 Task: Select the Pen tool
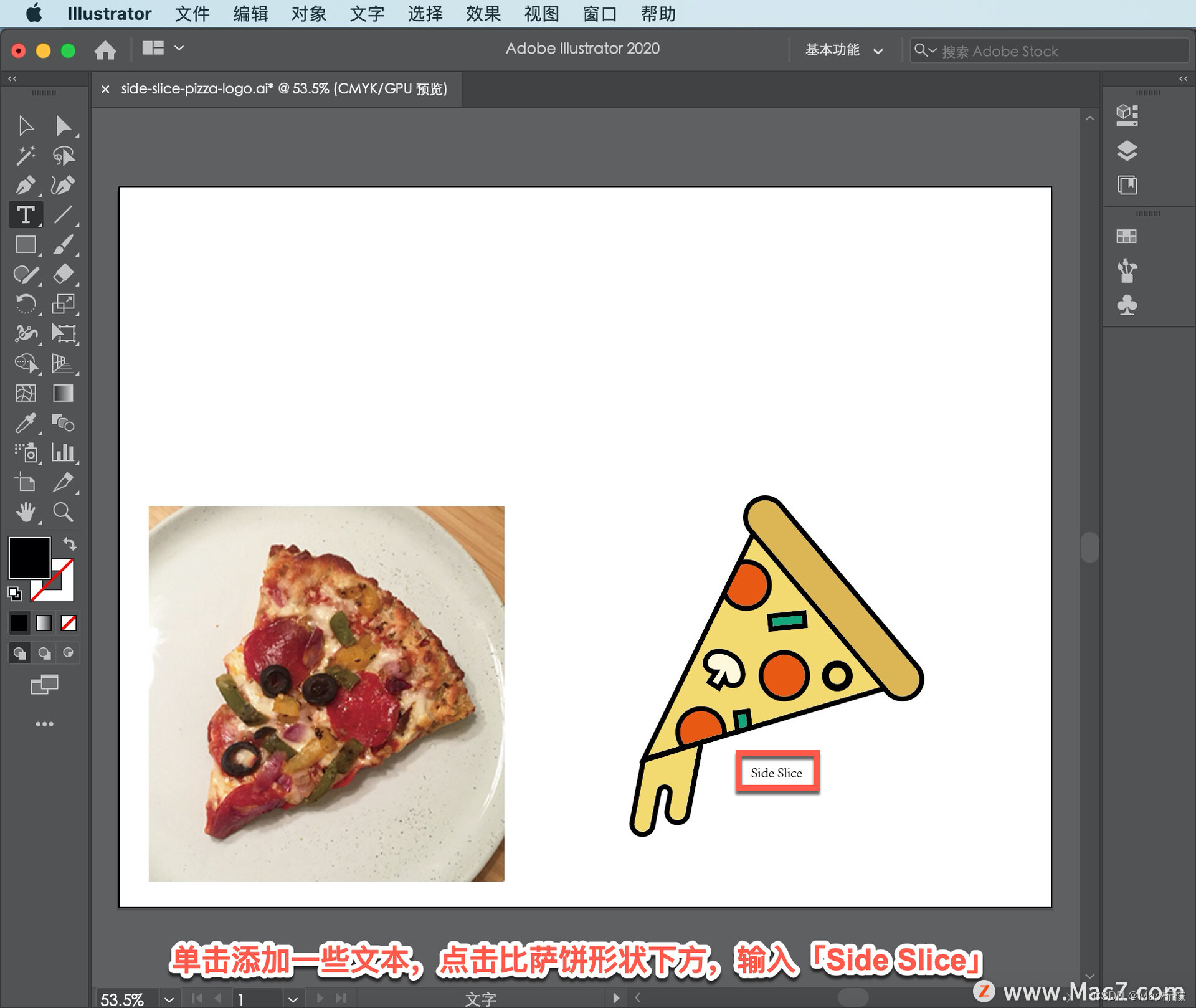click(x=25, y=185)
